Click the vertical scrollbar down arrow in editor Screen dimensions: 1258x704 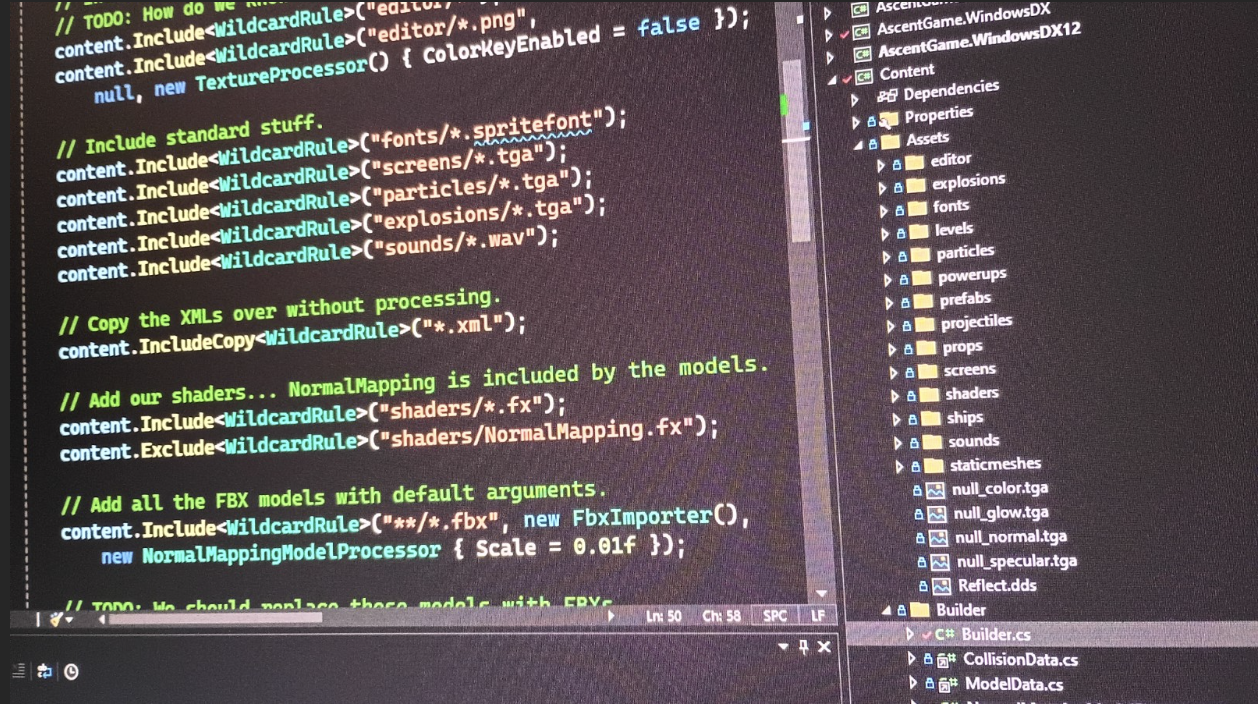(822, 594)
